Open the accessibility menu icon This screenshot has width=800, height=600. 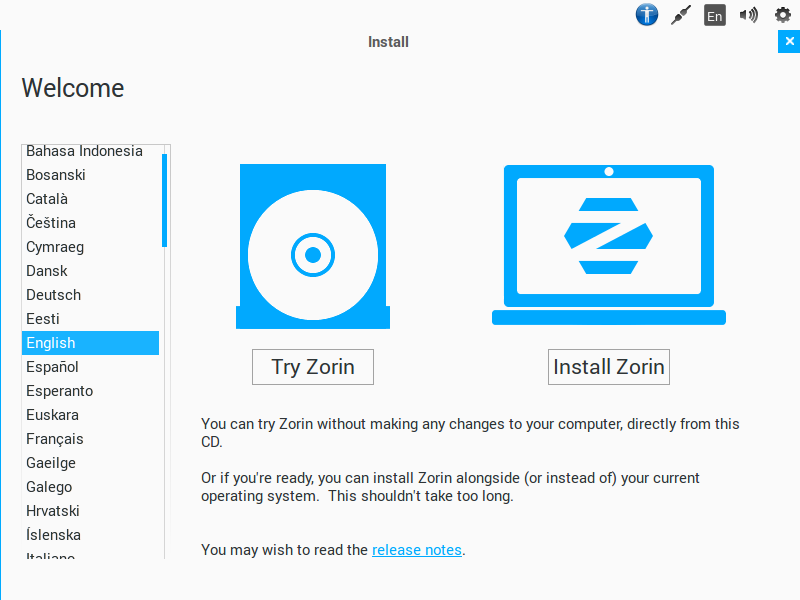tap(647, 15)
